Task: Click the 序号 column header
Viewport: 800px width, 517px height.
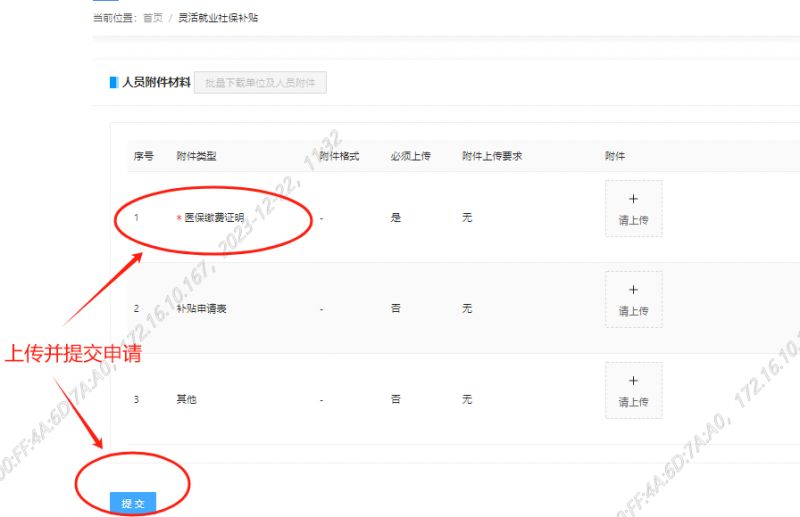Action: [x=143, y=156]
